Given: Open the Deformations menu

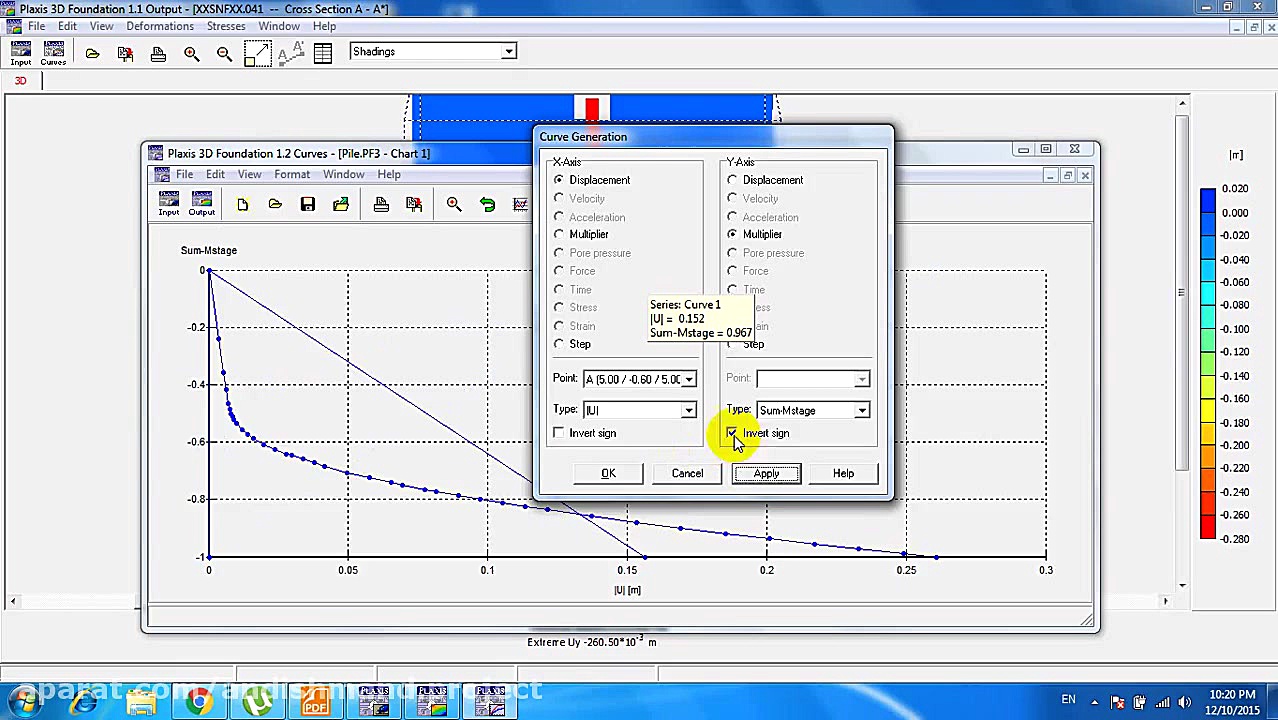Looking at the screenshot, I should [160, 26].
